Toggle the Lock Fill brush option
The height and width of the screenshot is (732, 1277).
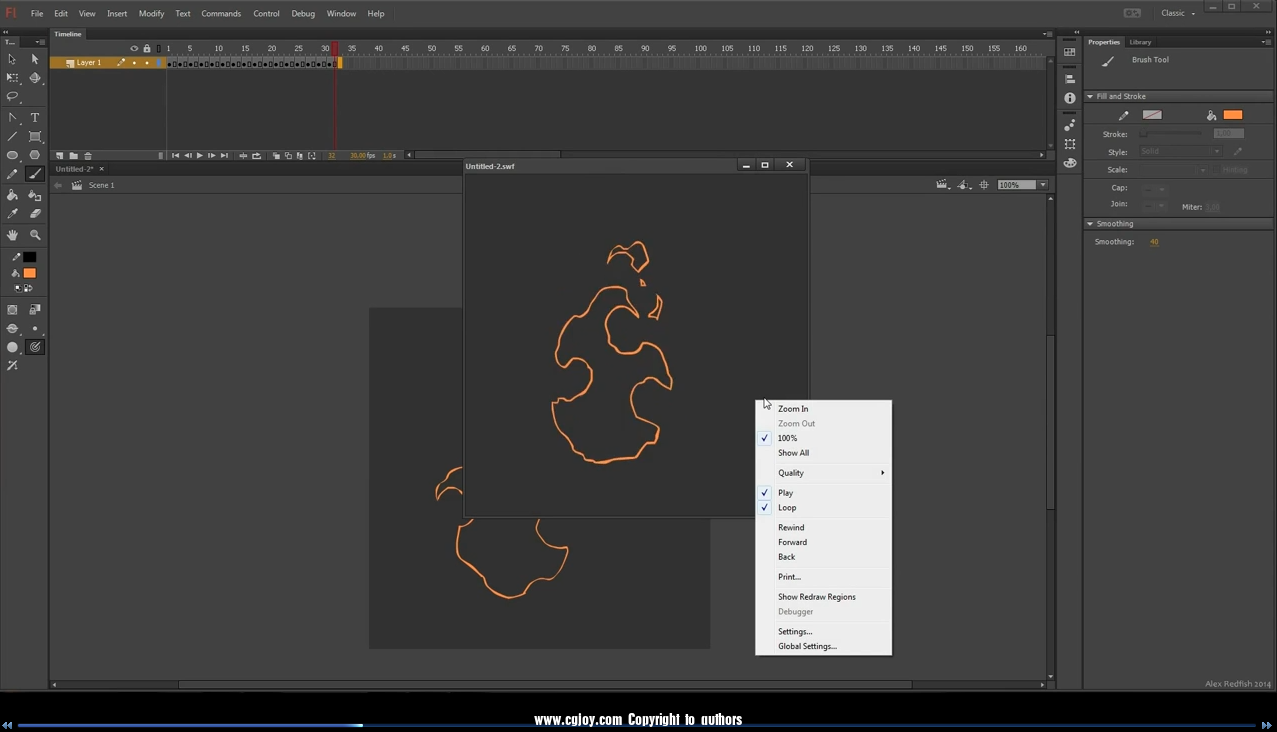click(35, 310)
